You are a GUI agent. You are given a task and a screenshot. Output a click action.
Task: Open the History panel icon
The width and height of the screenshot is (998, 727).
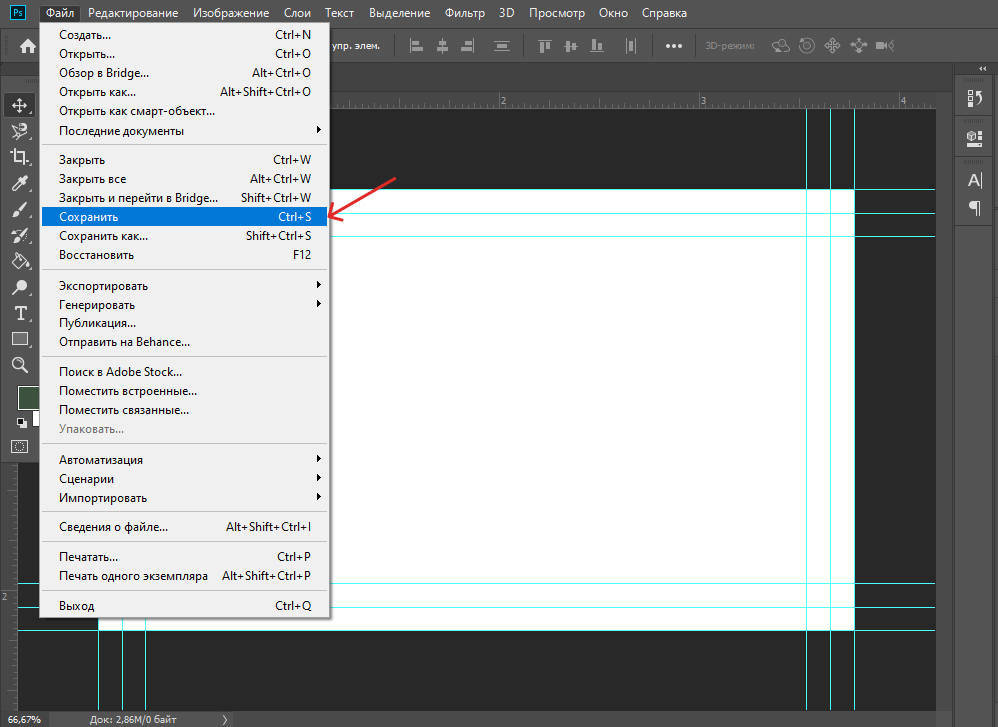(x=974, y=98)
